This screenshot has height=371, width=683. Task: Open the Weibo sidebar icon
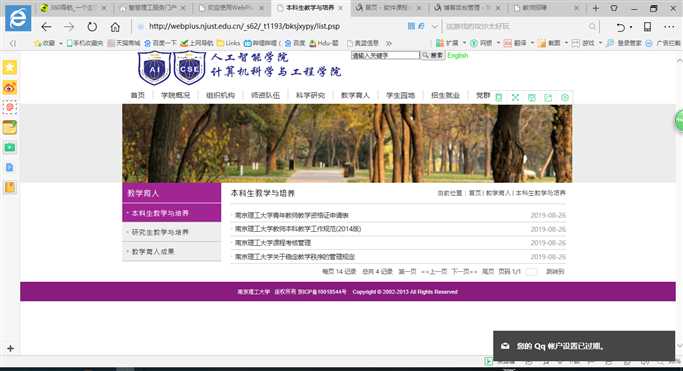tap(10, 88)
